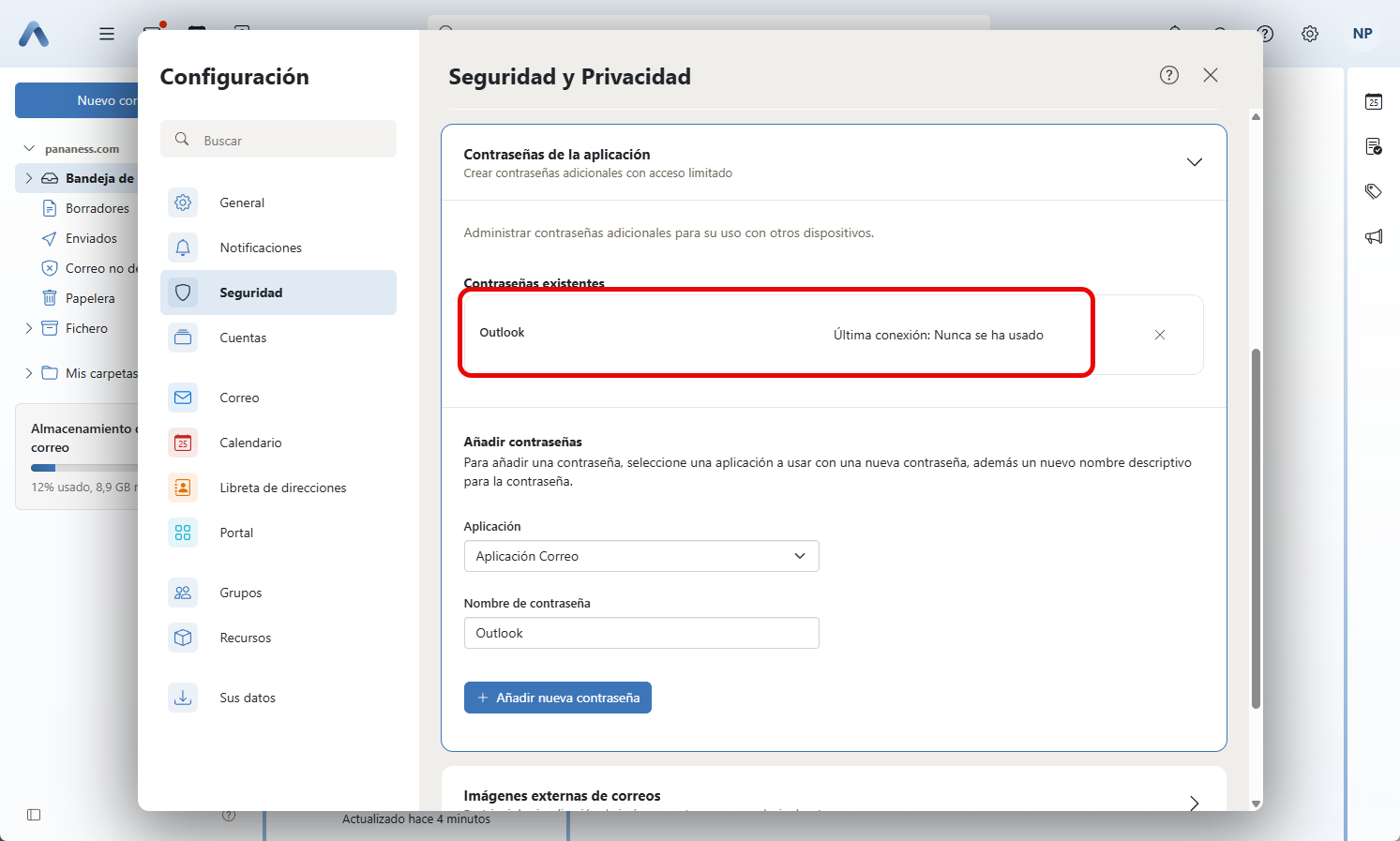Open the help icon in settings header

1168,75
